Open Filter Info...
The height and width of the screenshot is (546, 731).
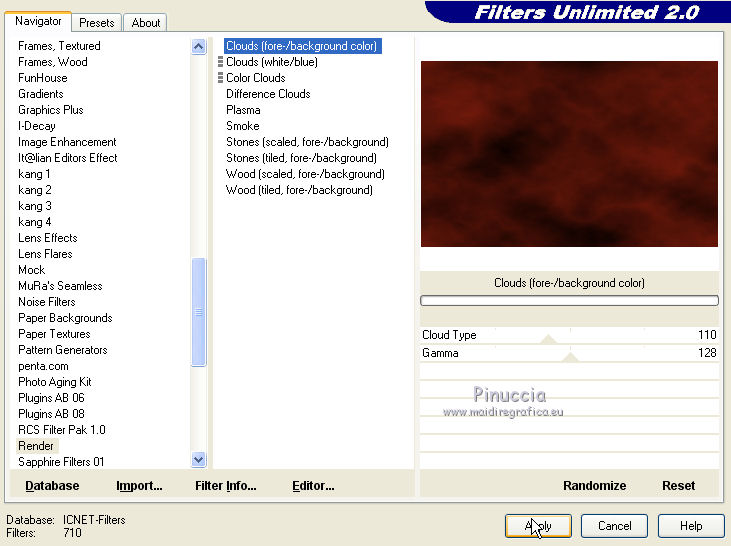pos(226,485)
